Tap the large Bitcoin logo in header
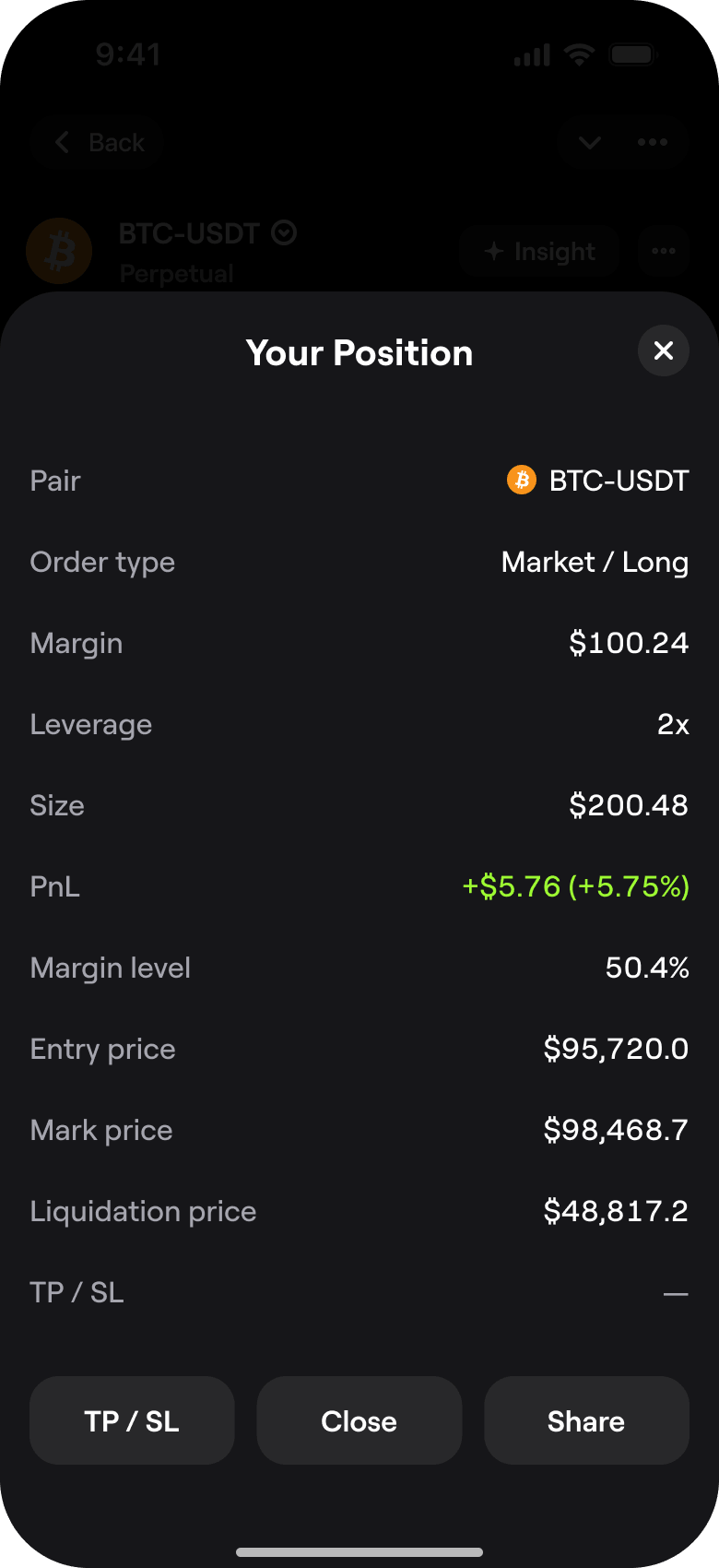The image size is (719, 1568). pyautogui.click(x=59, y=251)
